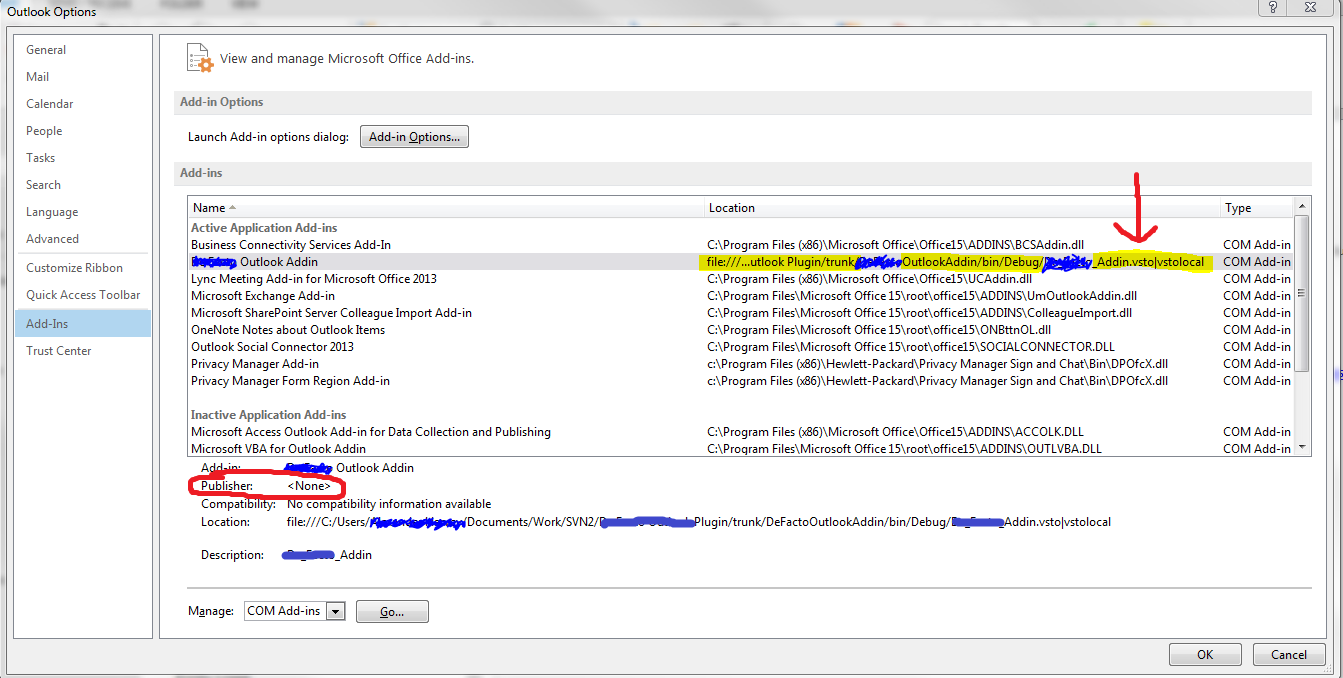Click 'No compatibility information available' text
The height and width of the screenshot is (678, 1343).
[389, 504]
